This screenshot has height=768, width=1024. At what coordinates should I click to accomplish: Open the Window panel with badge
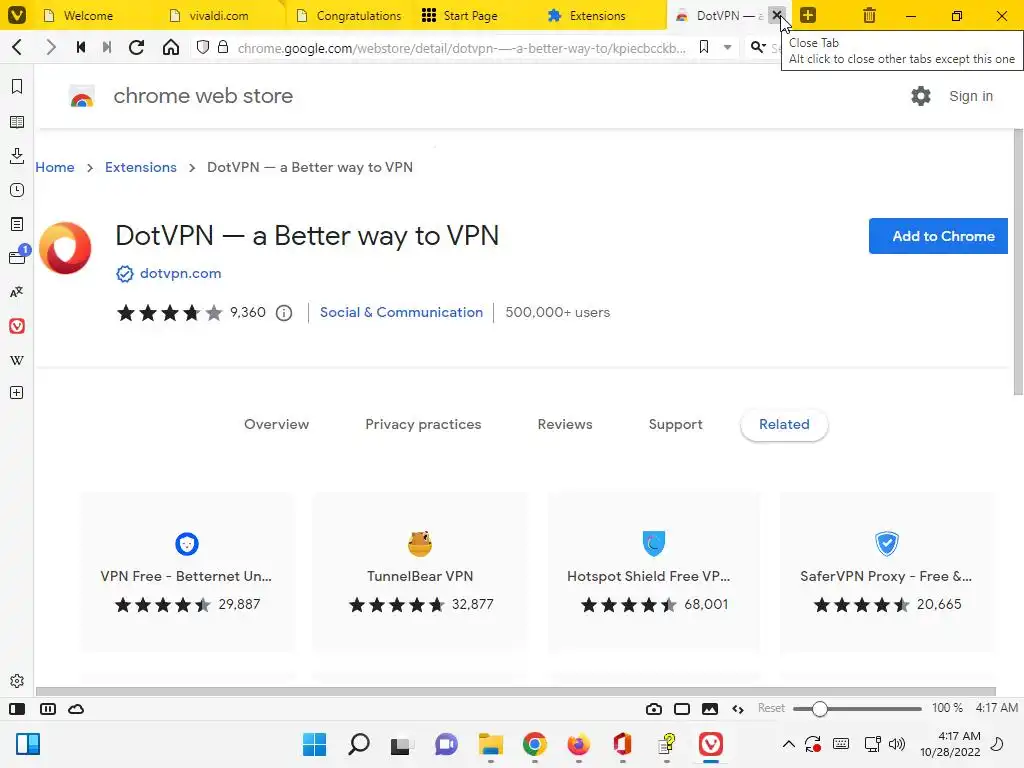[x=18, y=256]
